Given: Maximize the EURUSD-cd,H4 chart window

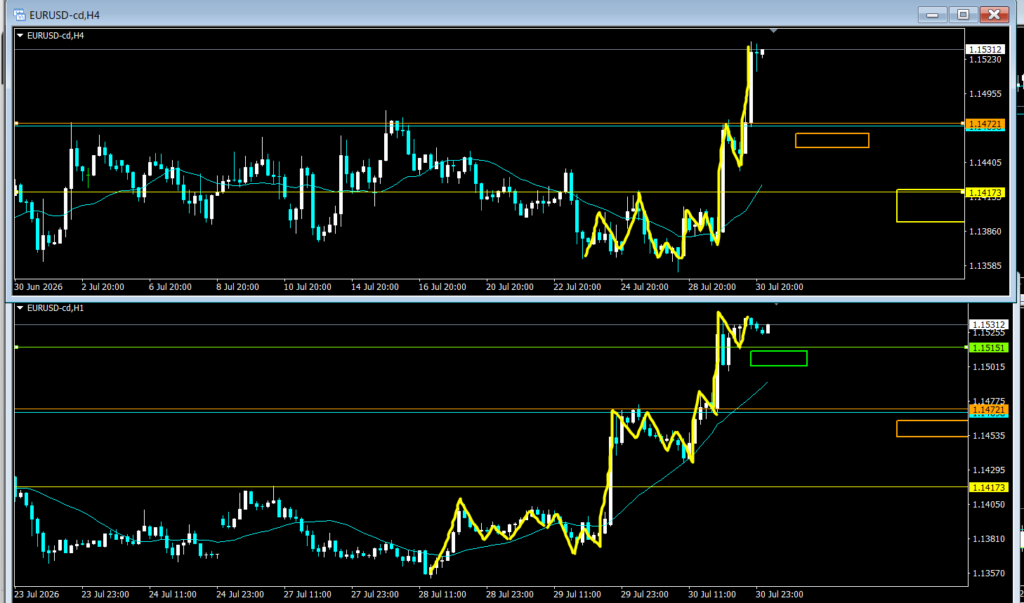Looking at the screenshot, I should pyautogui.click(x=963, y=14).
